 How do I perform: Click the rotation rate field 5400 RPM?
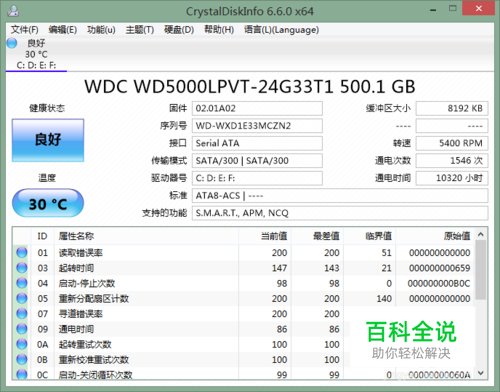452,143
